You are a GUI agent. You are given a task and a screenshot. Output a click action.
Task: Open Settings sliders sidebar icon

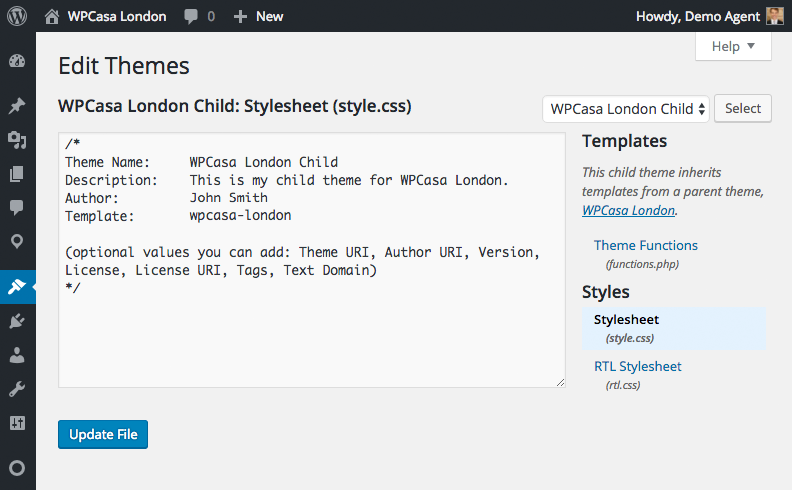pyautogui.click(x=17, y=423)
